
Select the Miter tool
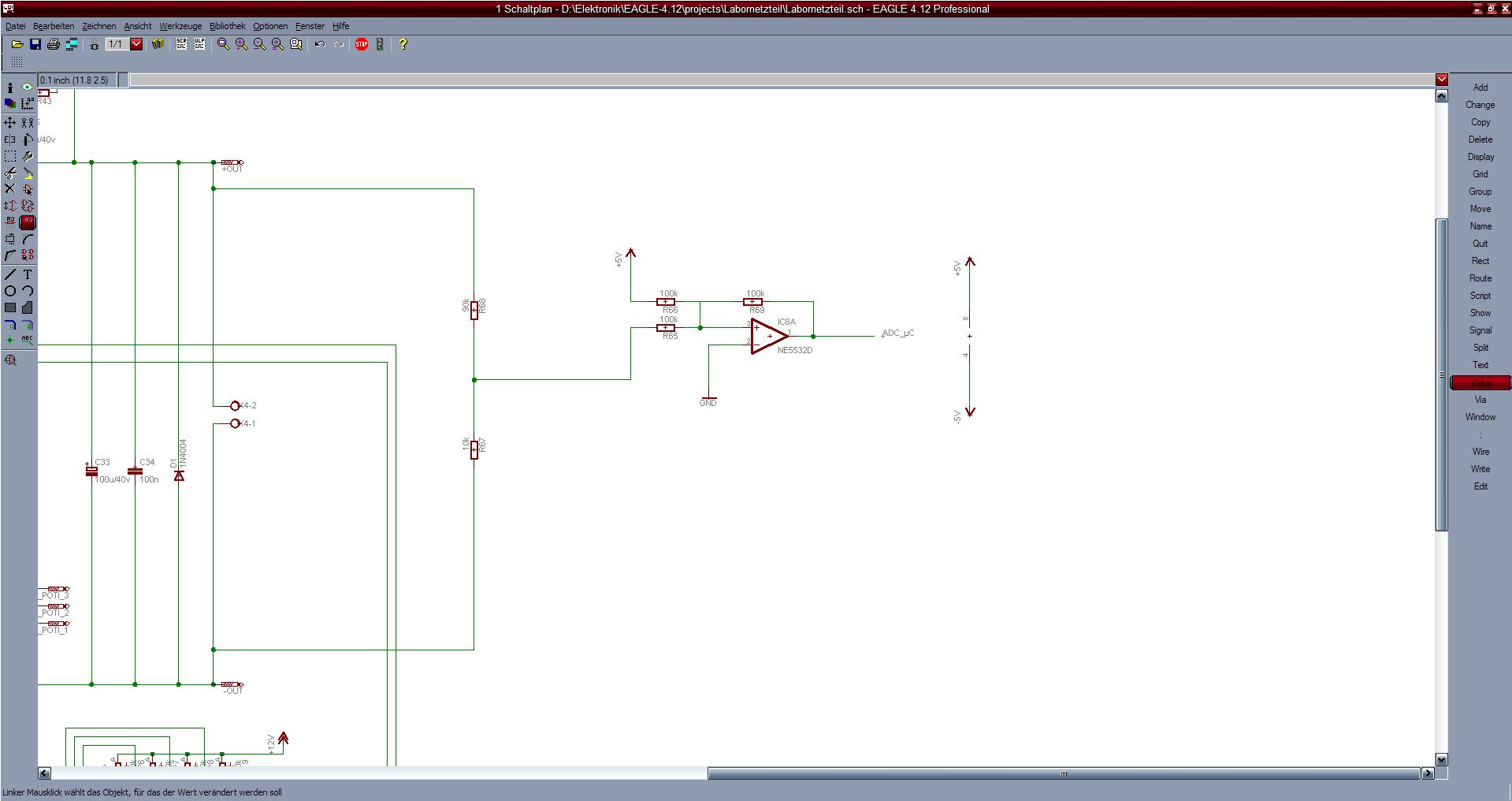tap(28, 239)
